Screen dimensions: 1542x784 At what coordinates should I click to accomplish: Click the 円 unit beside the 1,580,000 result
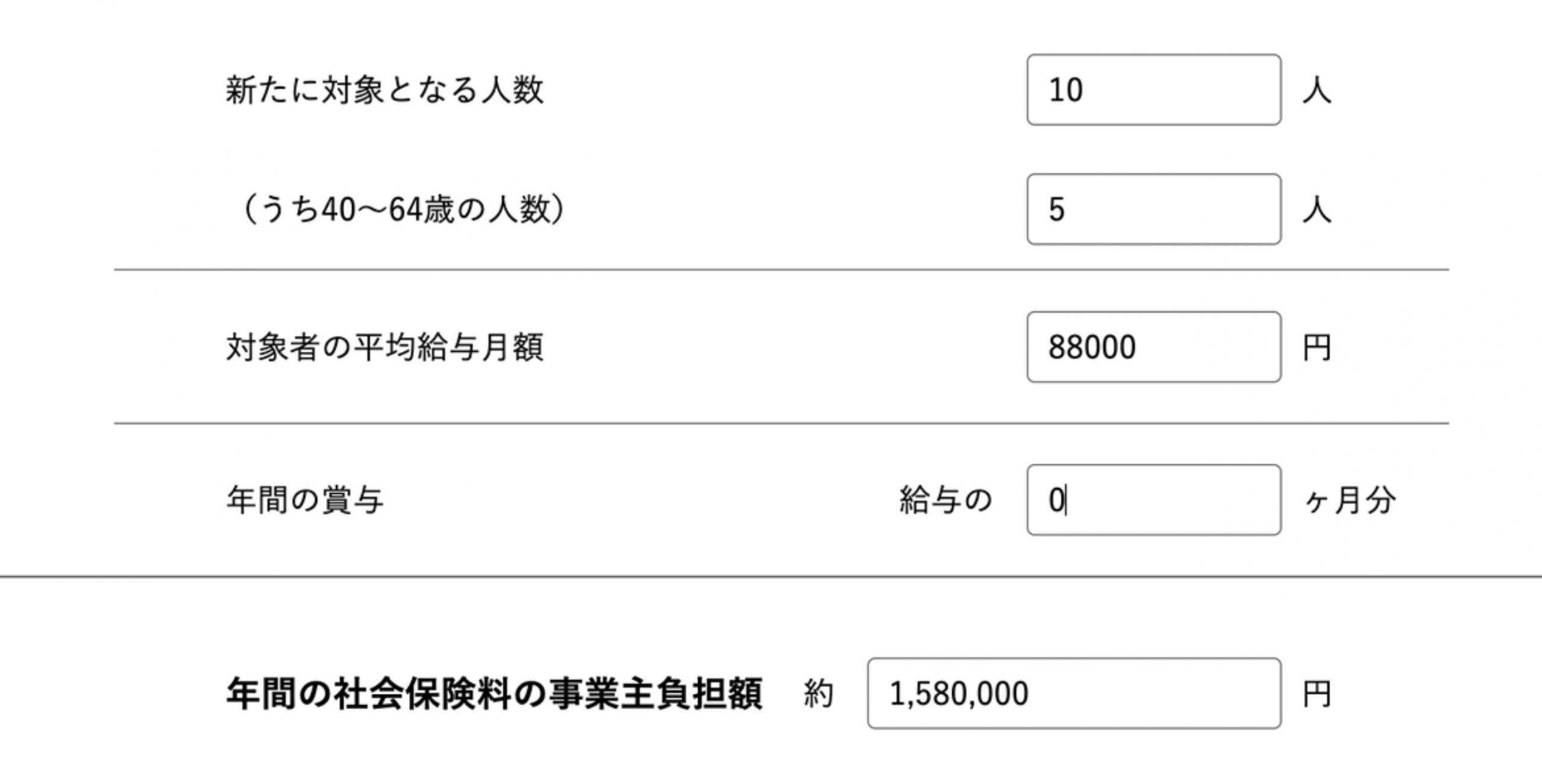coord(1317,694)
